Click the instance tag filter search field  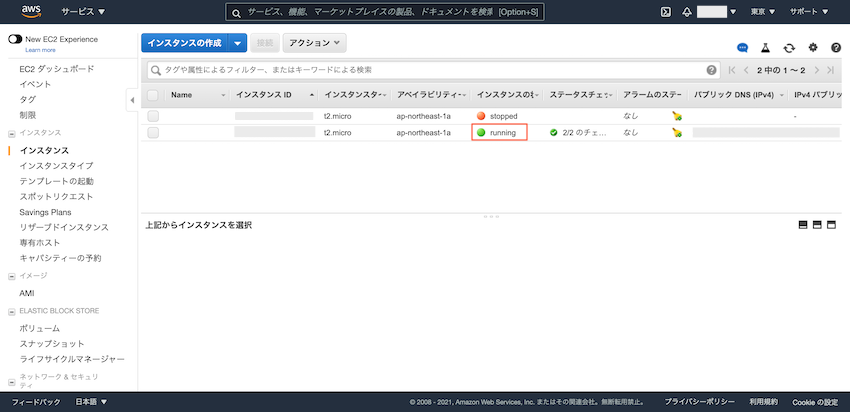[433, 70]
